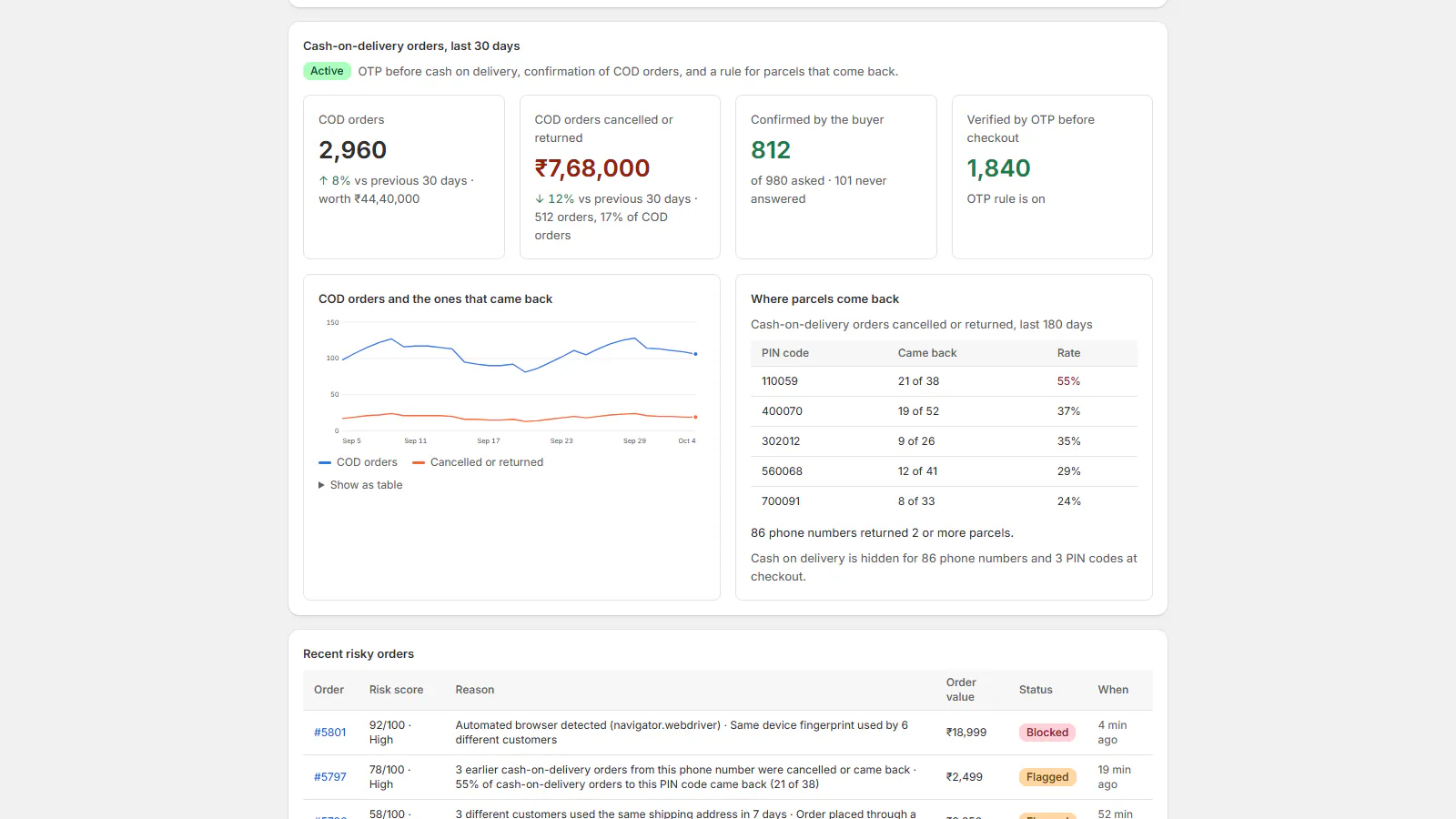Image resolution: width=1456 pixels, height=819 pixels.
Task: Open order #5797 link
Action: pyautogui.click(x=330, y=777)
